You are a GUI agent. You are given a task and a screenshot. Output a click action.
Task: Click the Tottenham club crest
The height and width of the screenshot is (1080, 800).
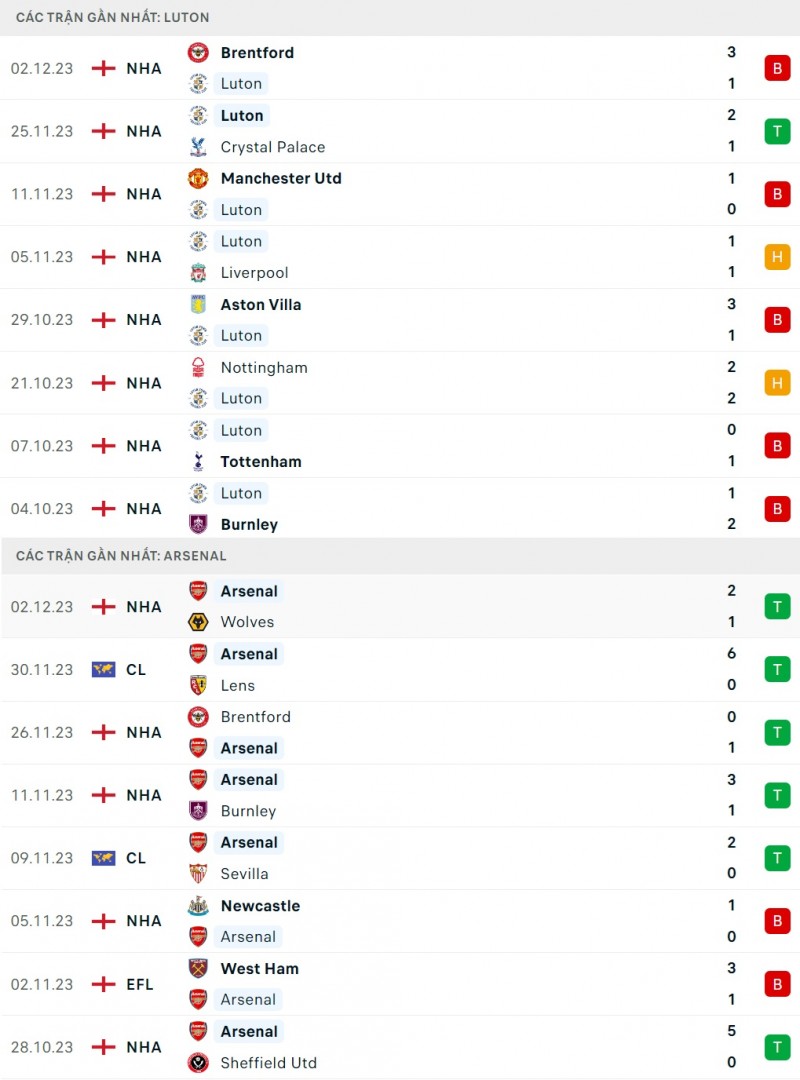pyautogui.click(x=198, y=462)
